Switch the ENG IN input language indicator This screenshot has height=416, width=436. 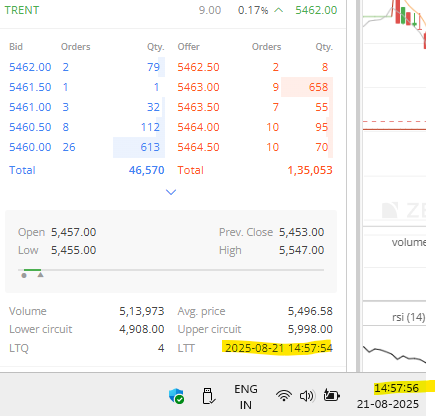tap(246, 397)
